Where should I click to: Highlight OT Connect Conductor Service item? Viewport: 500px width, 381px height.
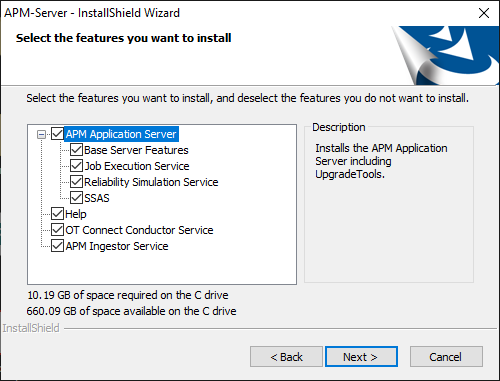(x=139, y=230)
